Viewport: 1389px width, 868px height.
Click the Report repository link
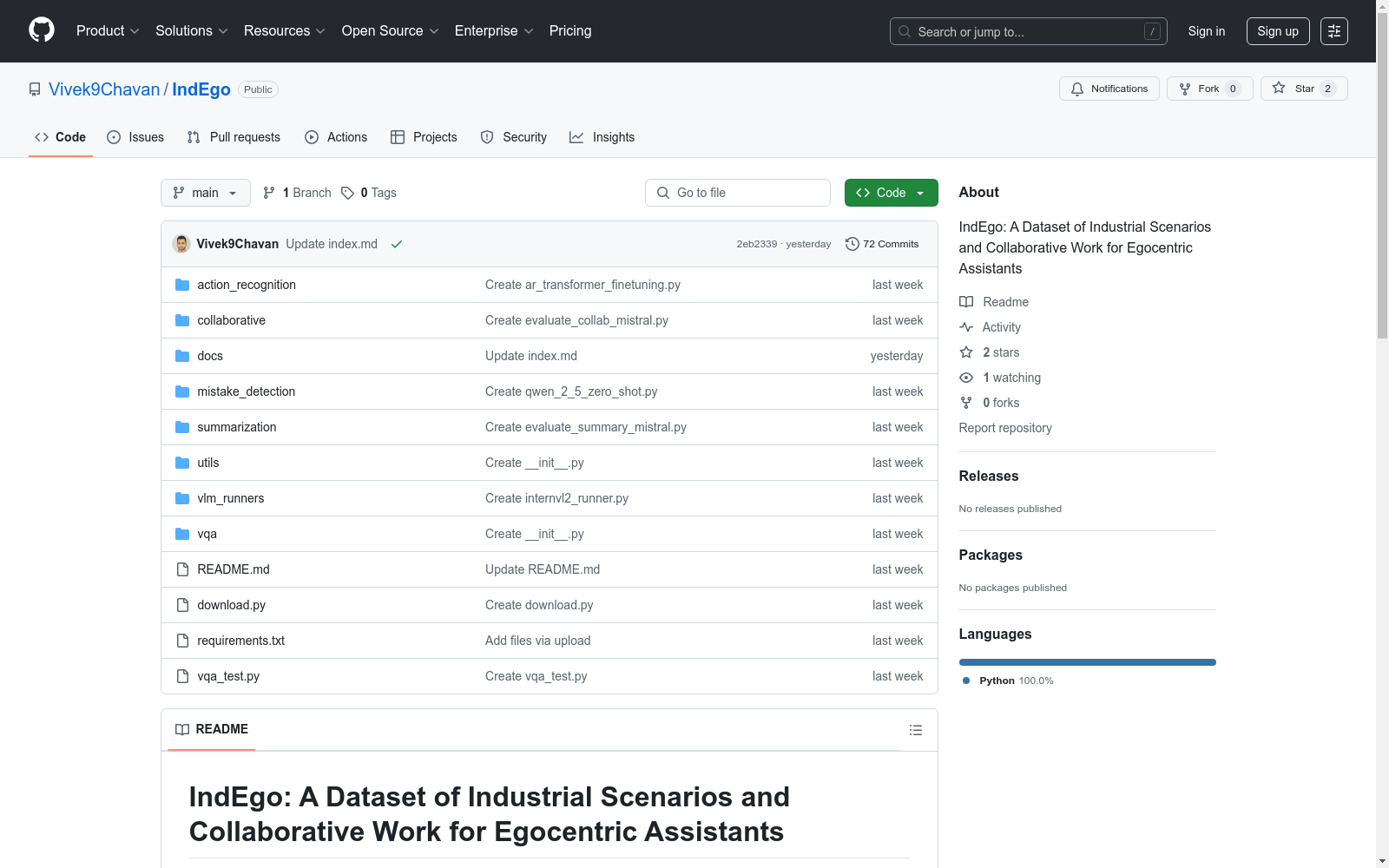(1005, 428)
